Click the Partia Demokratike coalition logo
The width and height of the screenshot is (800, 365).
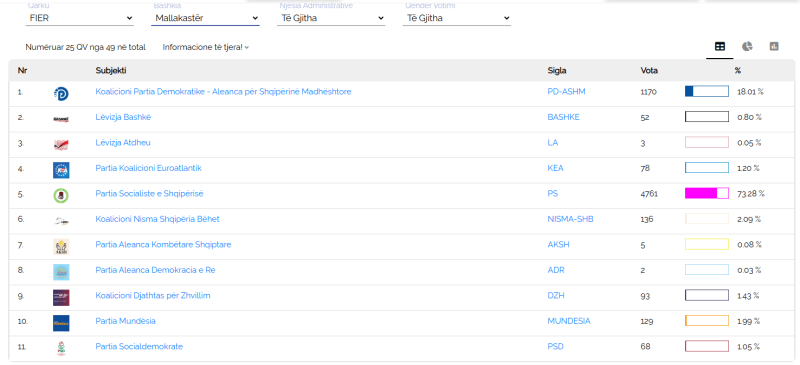click(x=61, y=93)
